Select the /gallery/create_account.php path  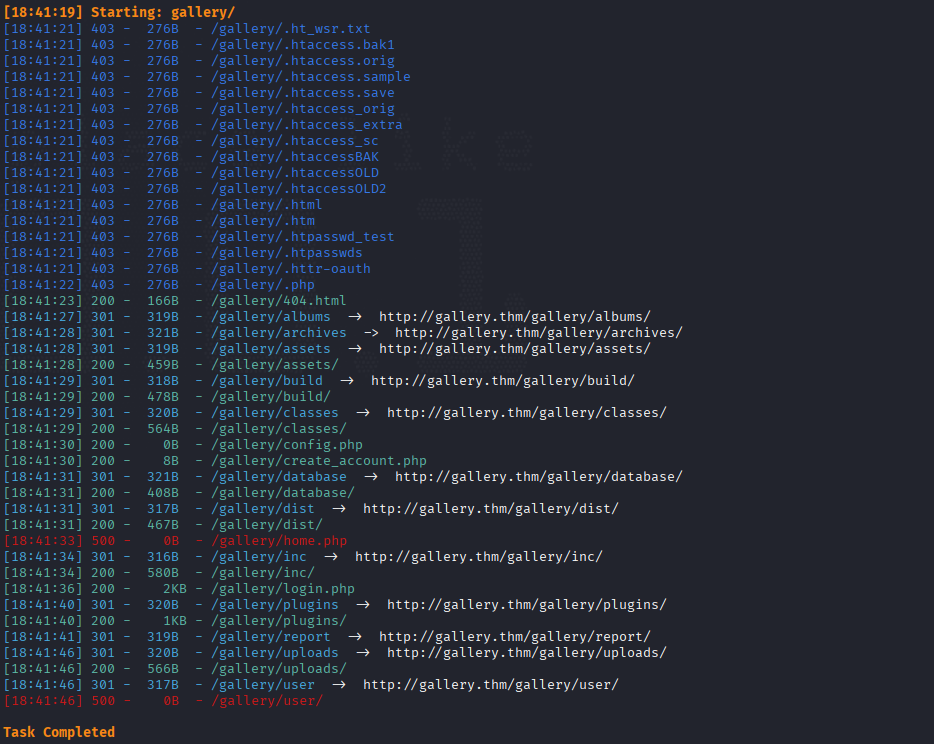[319, 461]
